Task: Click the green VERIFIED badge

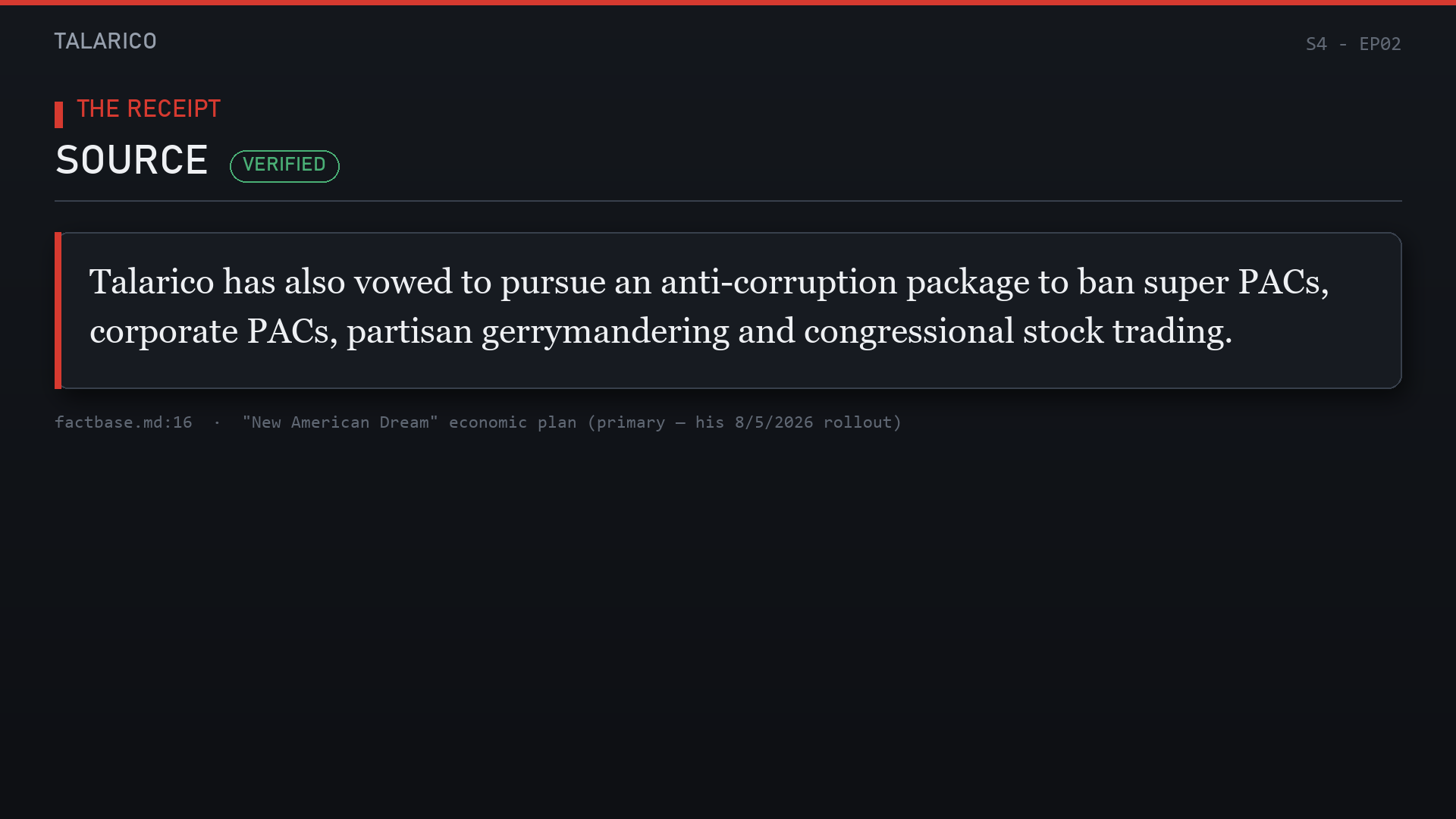Action: click(284, 165)
